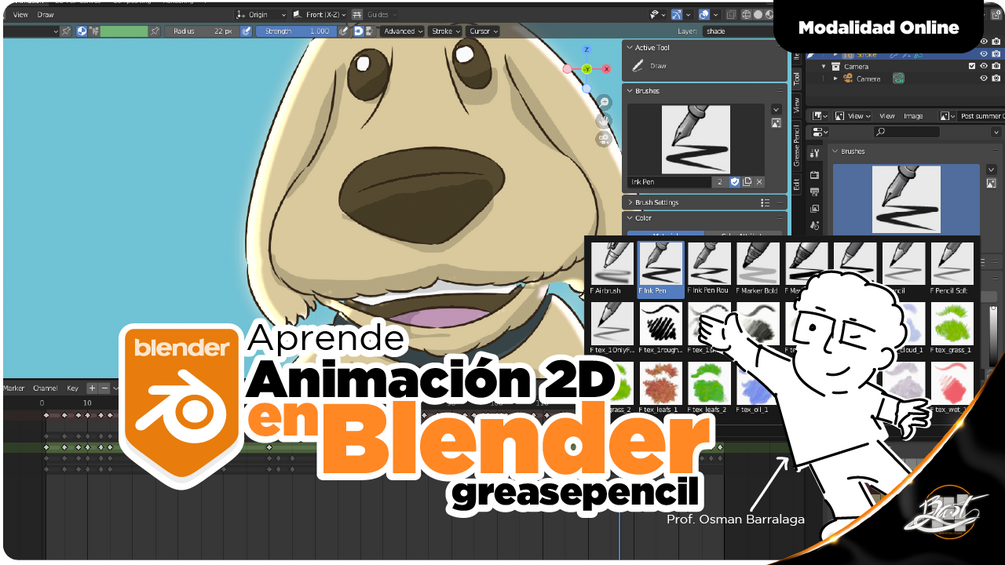The height and width of the screenshot is (565, 1005).
Task: Click the Ink Pen brush preview in sidebar
Action: [x=695, y=139]
